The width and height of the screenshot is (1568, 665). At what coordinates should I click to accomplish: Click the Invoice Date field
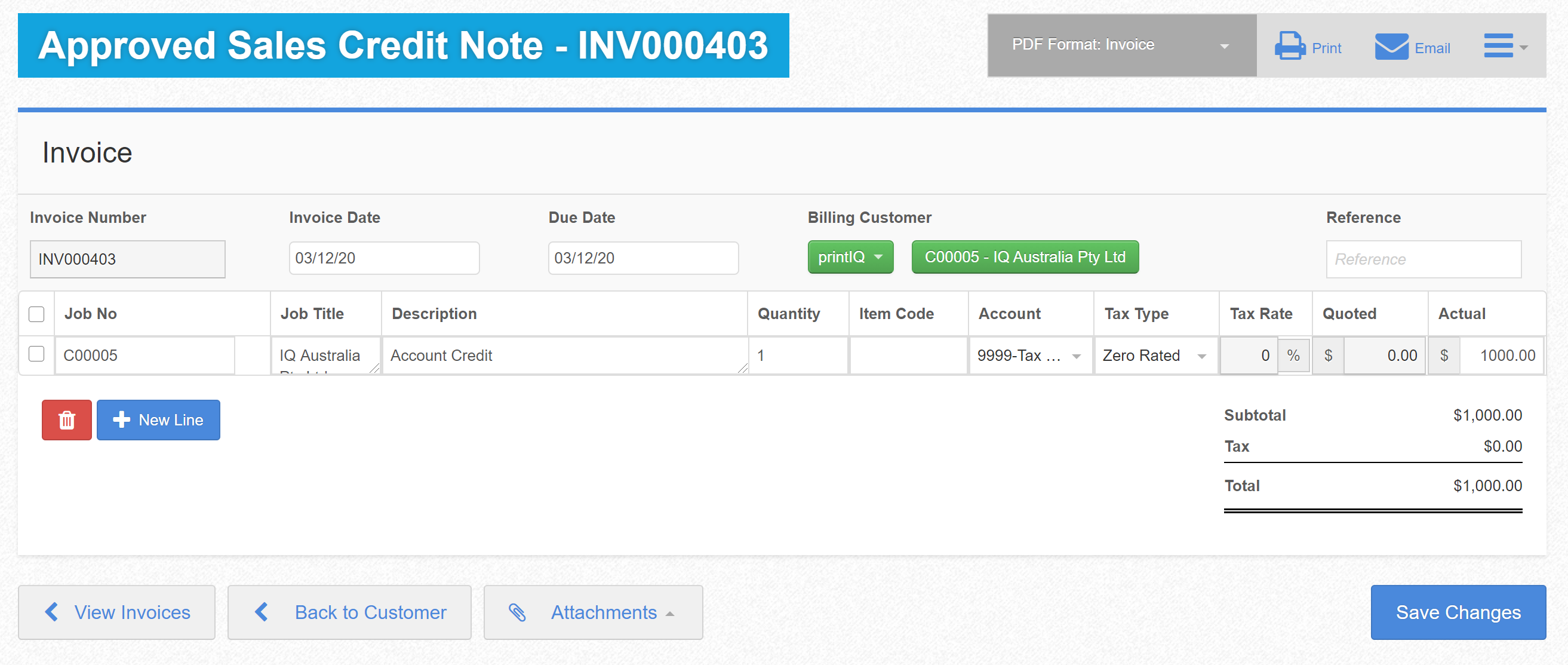click(383, 258)
